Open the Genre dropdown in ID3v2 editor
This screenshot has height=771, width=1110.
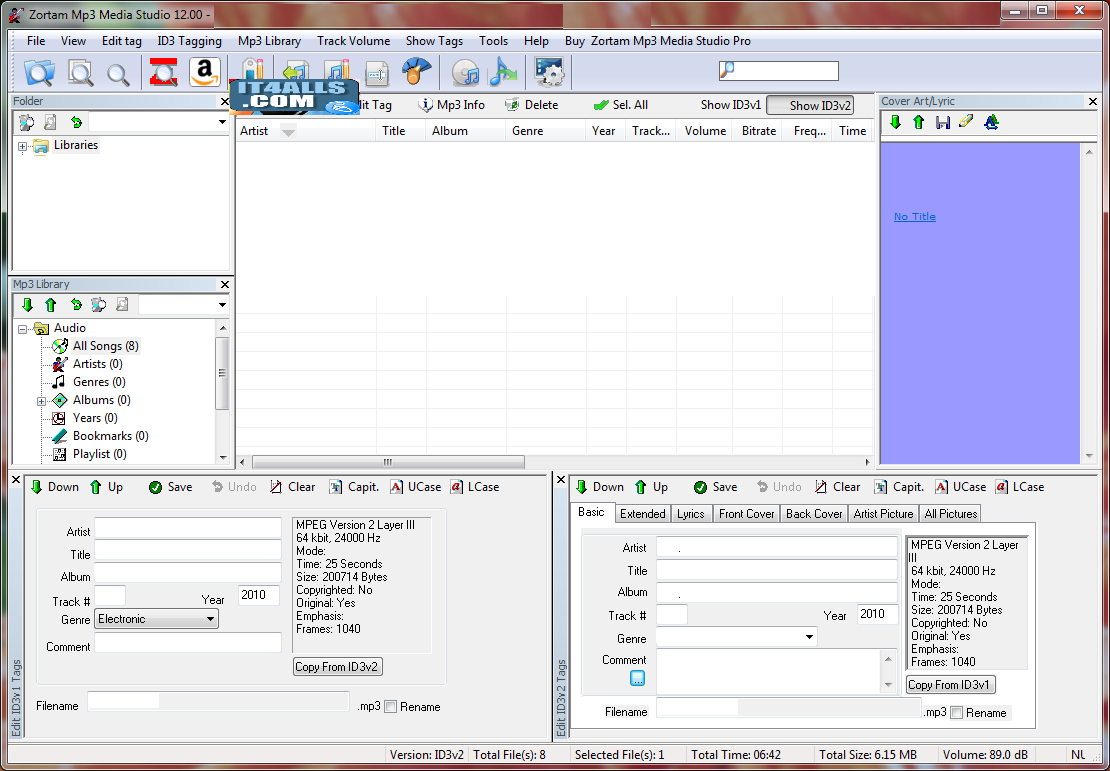809,637
